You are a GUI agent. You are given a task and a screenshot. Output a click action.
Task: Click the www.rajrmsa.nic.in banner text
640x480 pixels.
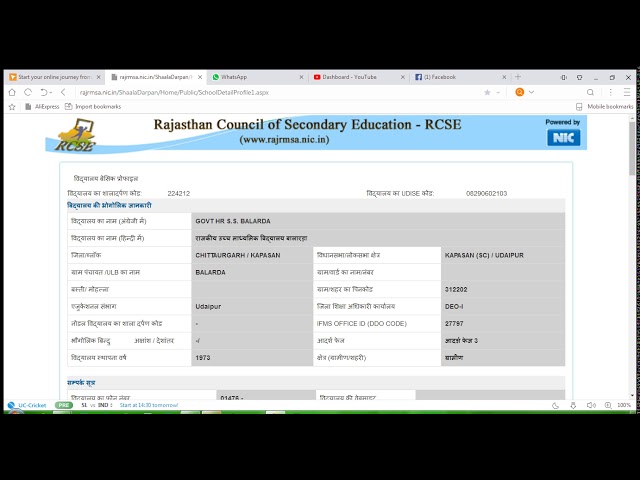coord(284,140)
